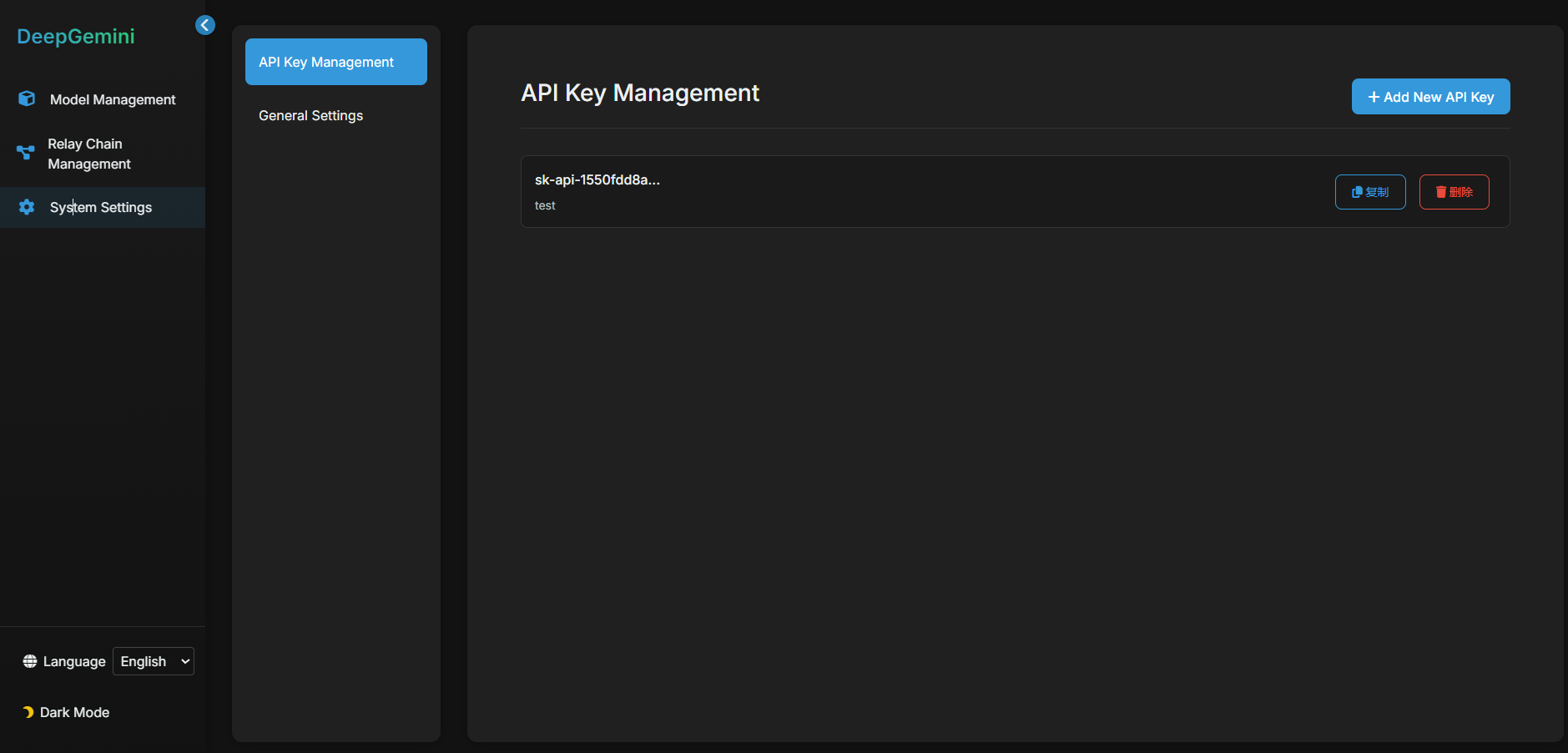Screen dimensions: 1568x753
Task: Click the globe icon beside Language
Action: coord(30,661)
